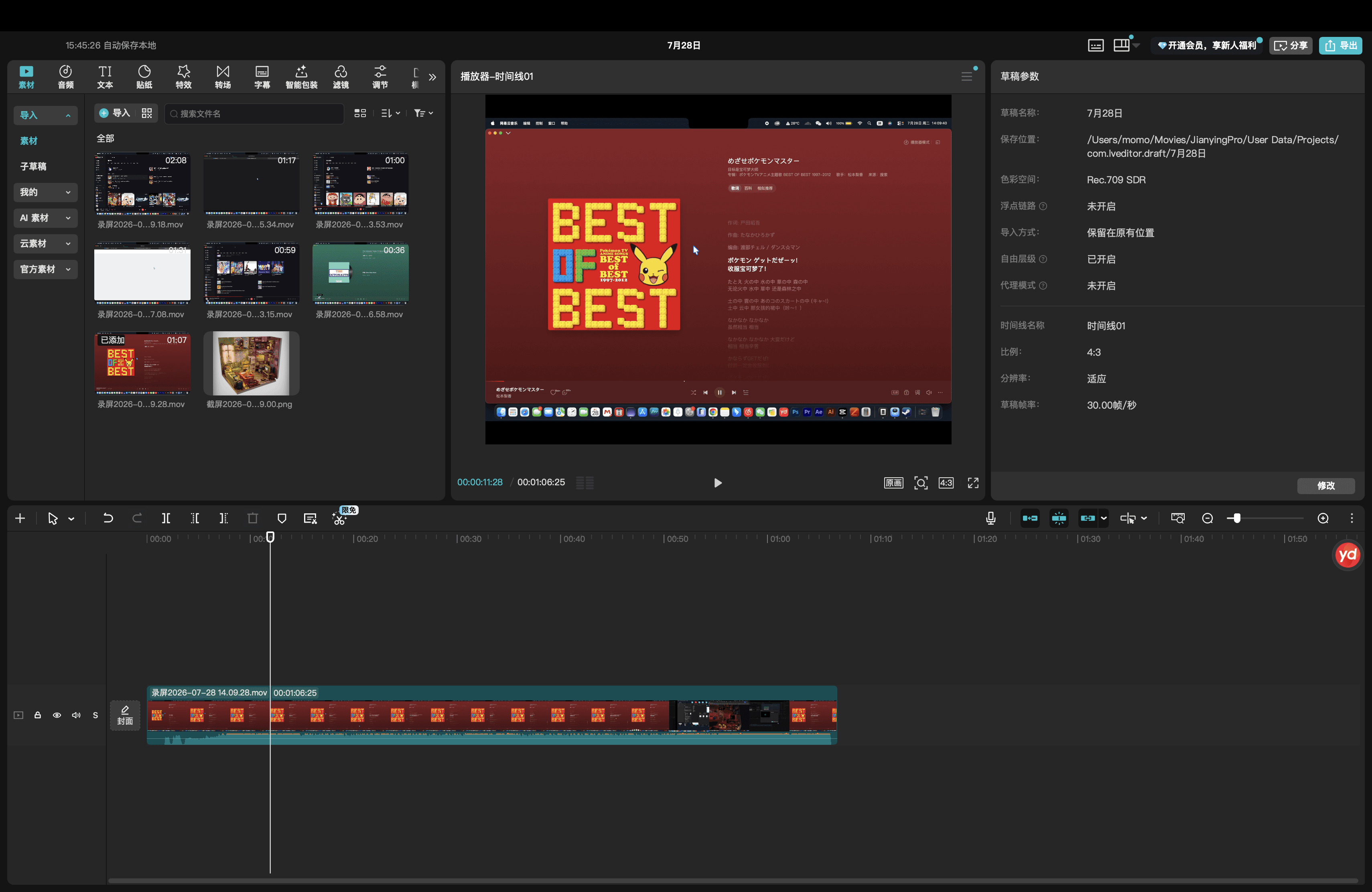
Task: Click the QR grid icon beside 导入
Action: coord(147,113)
